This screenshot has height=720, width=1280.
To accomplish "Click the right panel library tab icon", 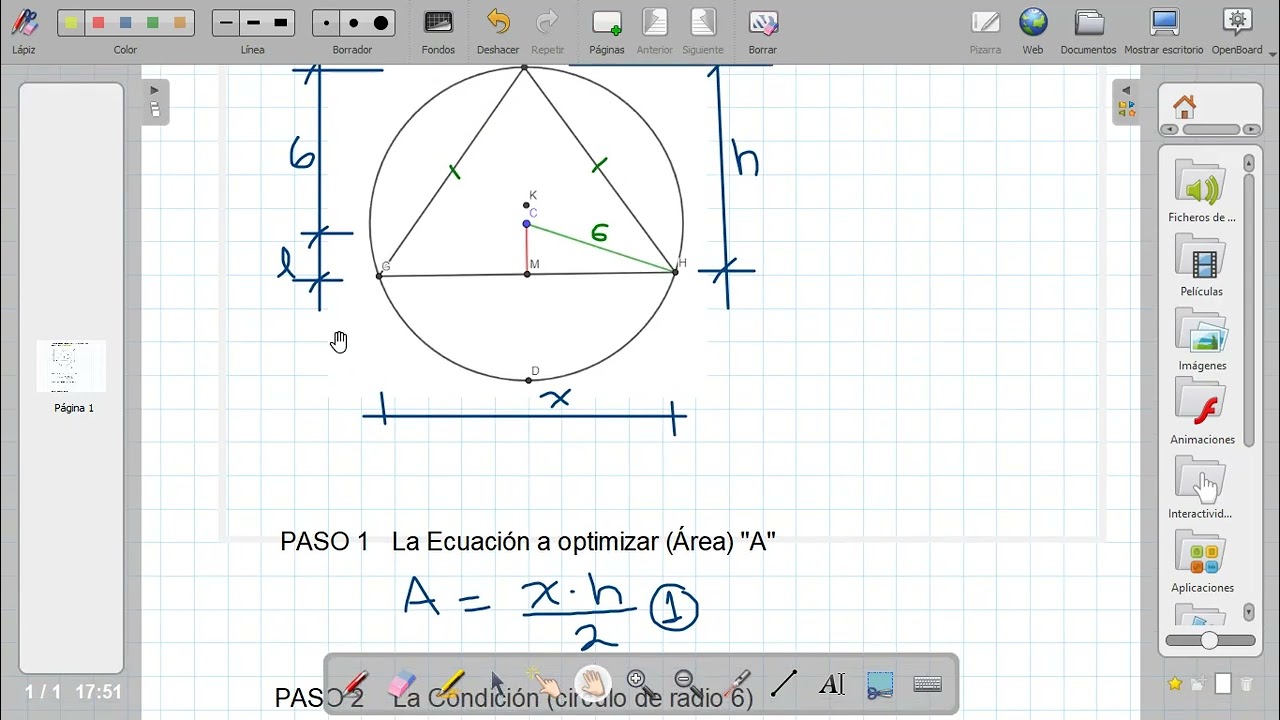I will coord(1126,109).
